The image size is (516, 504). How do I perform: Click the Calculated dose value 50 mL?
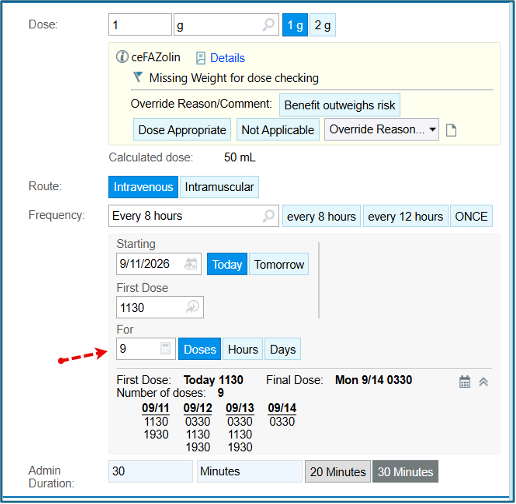click(240, 157)
